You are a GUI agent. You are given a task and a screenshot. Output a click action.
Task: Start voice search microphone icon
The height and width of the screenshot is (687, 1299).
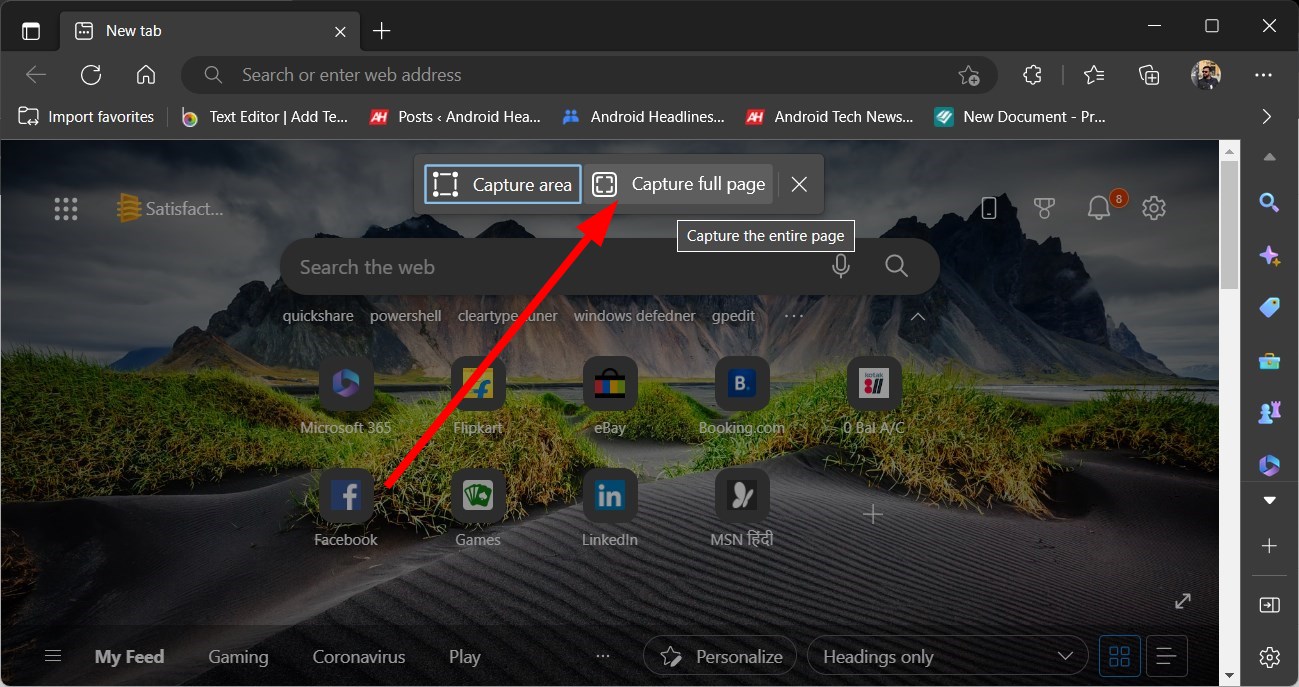click(841, 266)
